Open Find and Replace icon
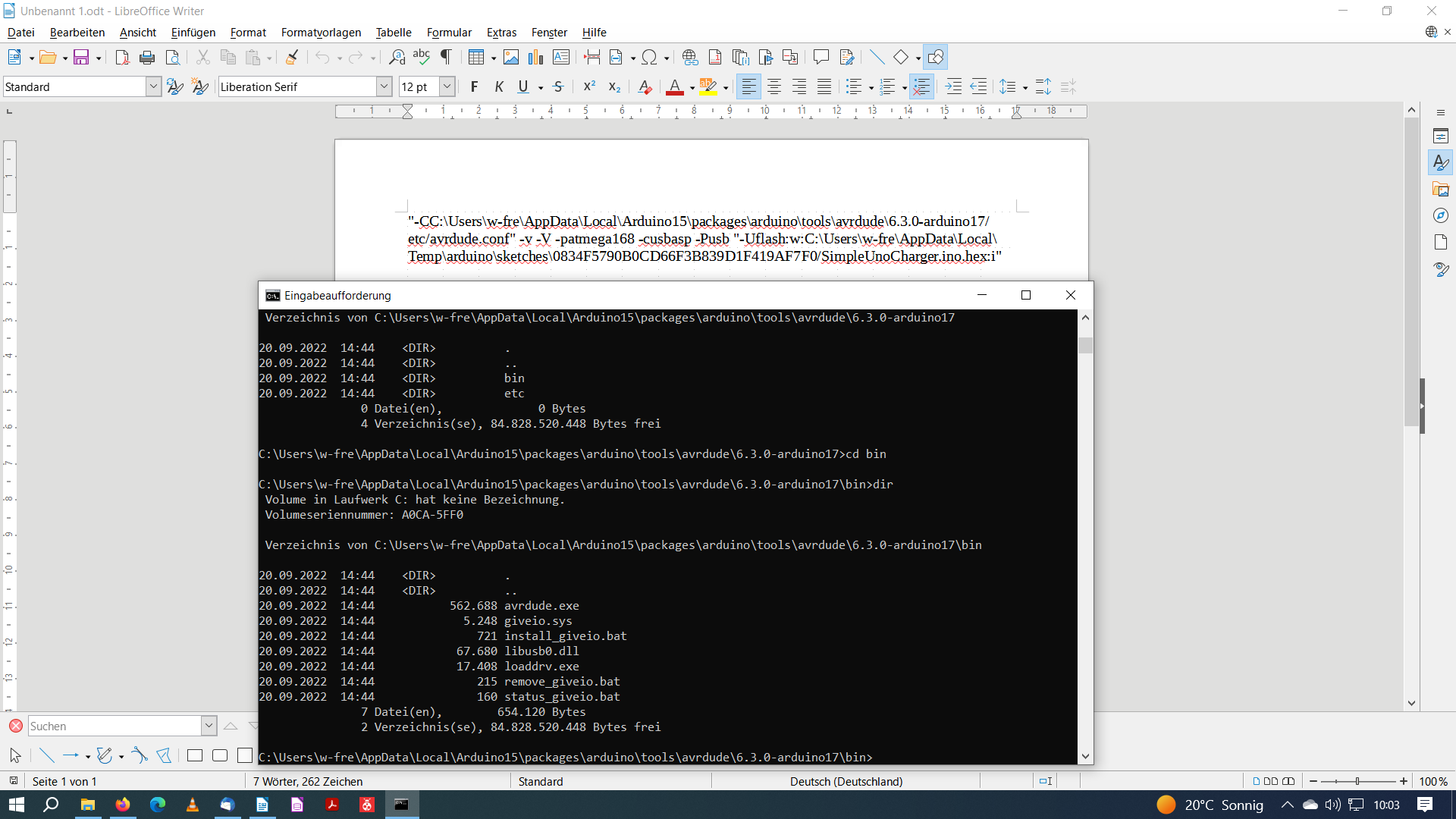This screenshot has width=1456, height=819. (397, 57)
